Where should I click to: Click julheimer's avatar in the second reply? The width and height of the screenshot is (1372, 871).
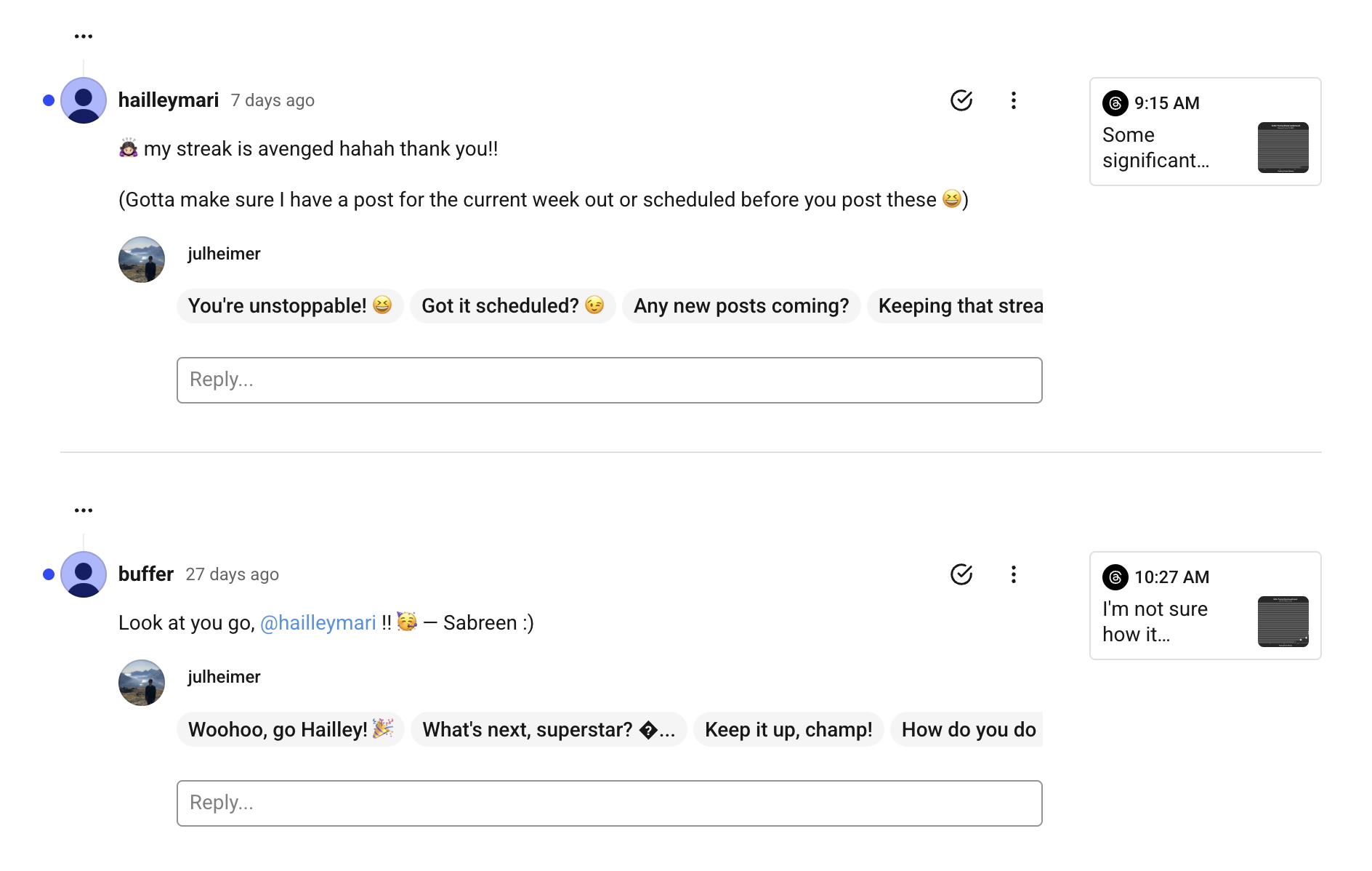142,683
